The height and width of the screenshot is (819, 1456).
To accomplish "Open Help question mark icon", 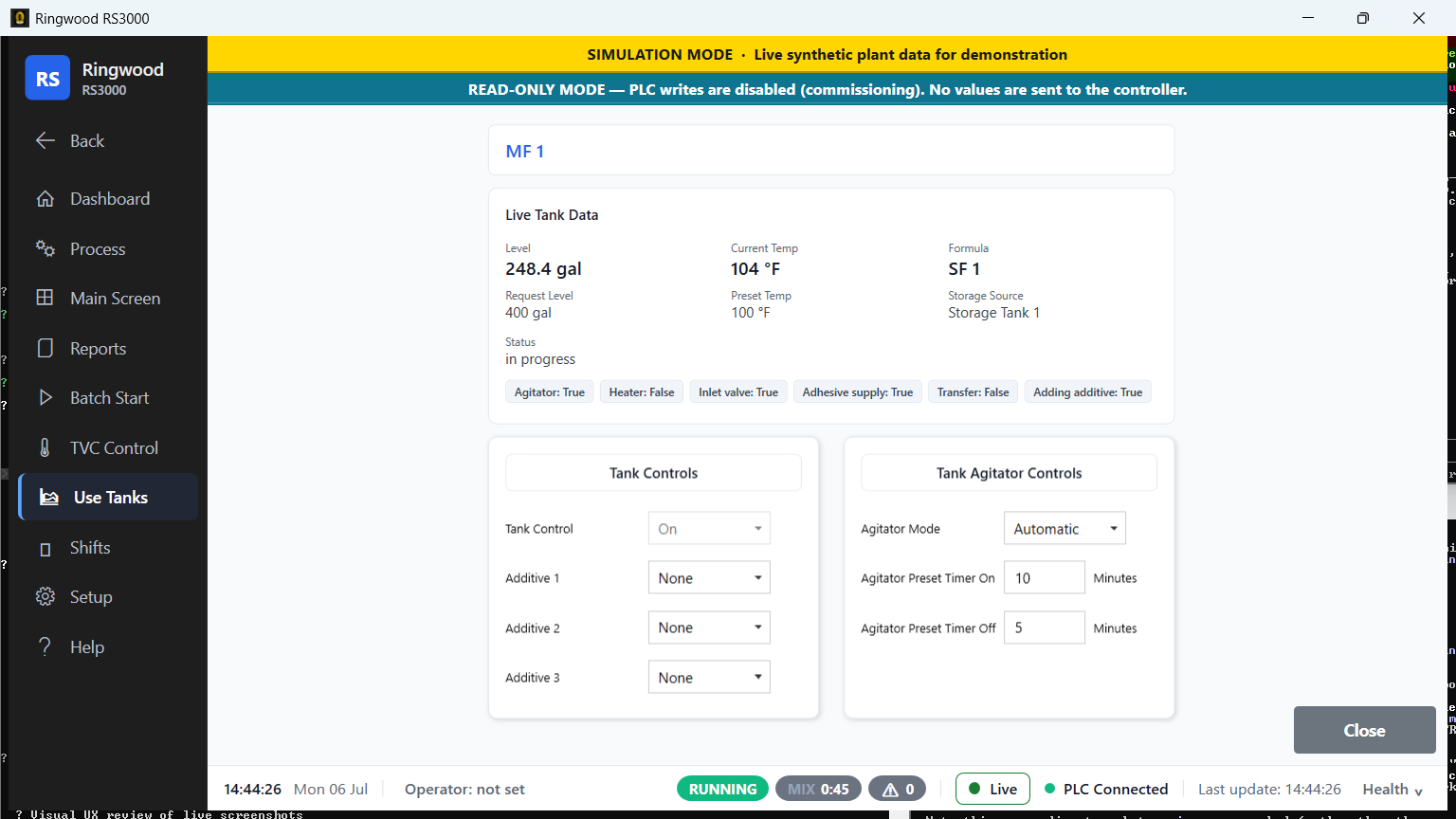I will click(45, 646).
